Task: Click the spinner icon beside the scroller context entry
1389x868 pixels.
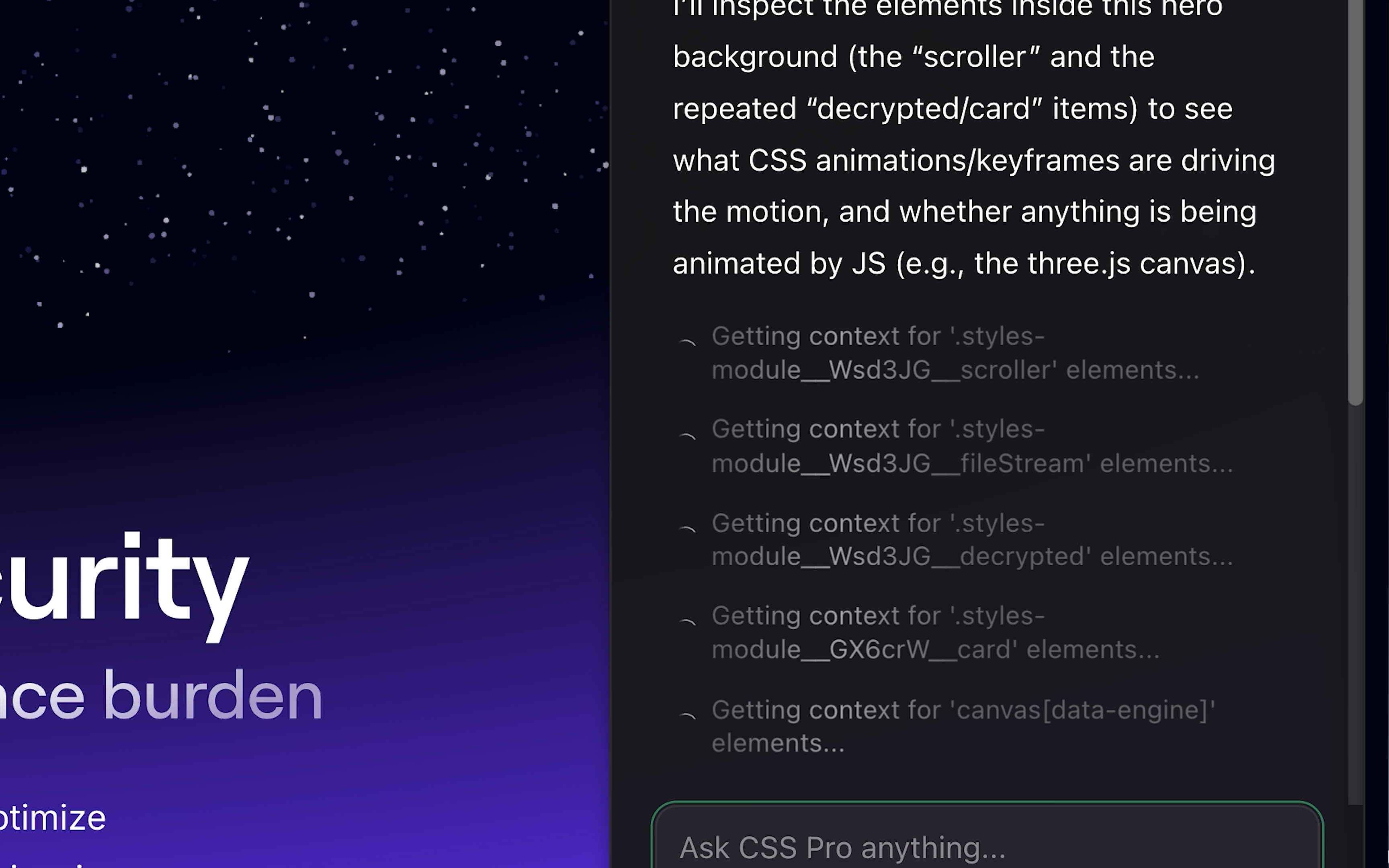Action: click(688, 342)
